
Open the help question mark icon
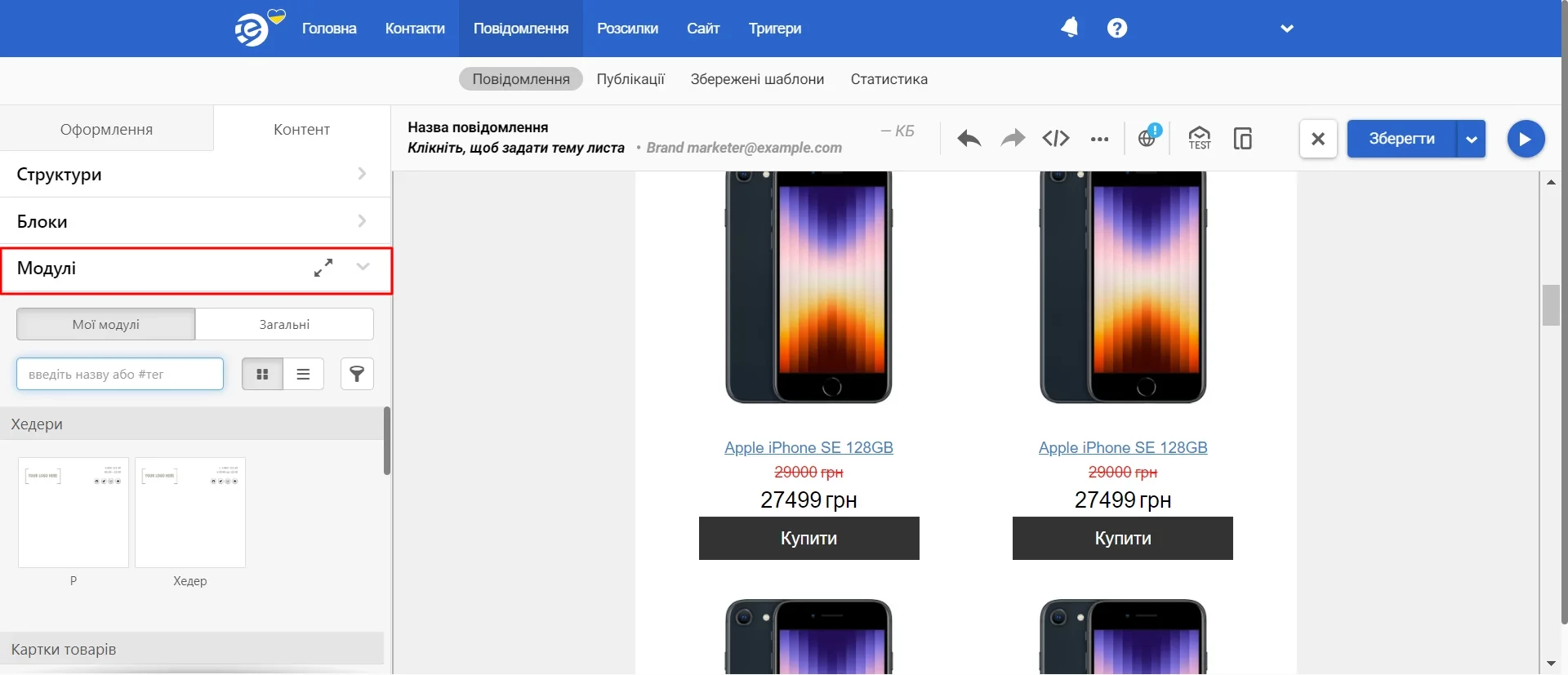[x=1117, y=28]
